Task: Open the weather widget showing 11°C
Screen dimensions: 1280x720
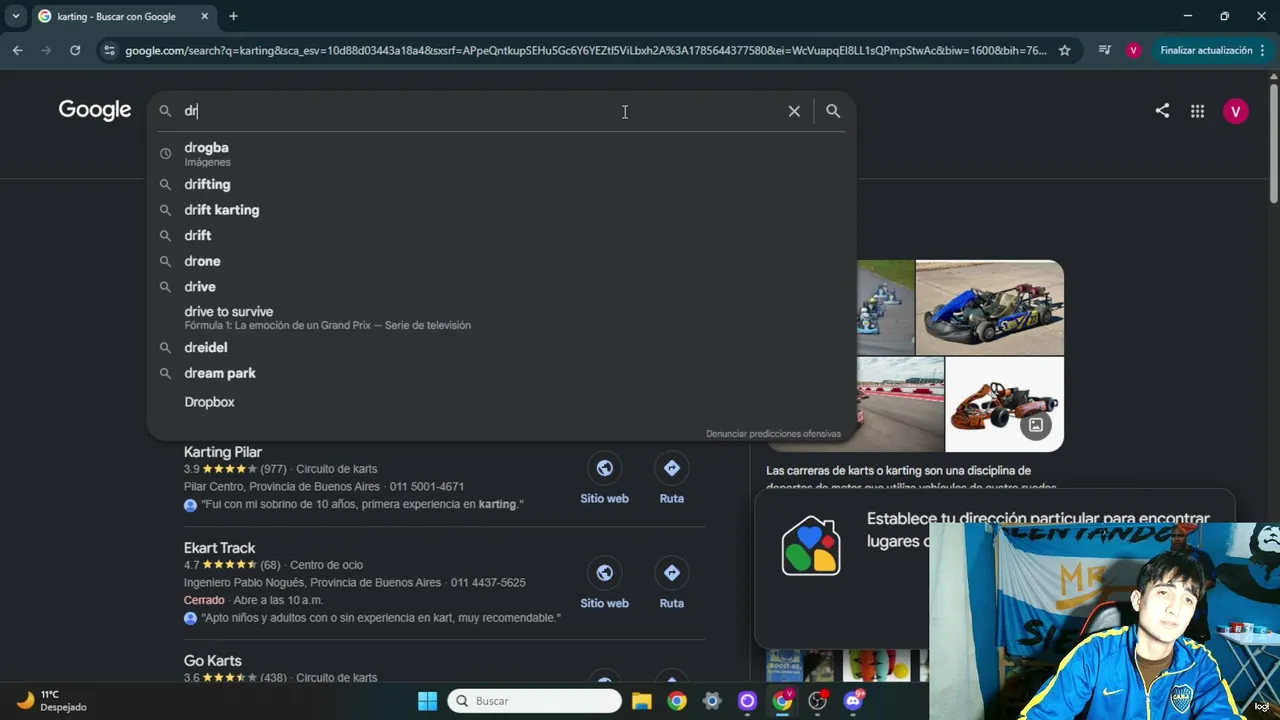Action: (x=52, y=701)
